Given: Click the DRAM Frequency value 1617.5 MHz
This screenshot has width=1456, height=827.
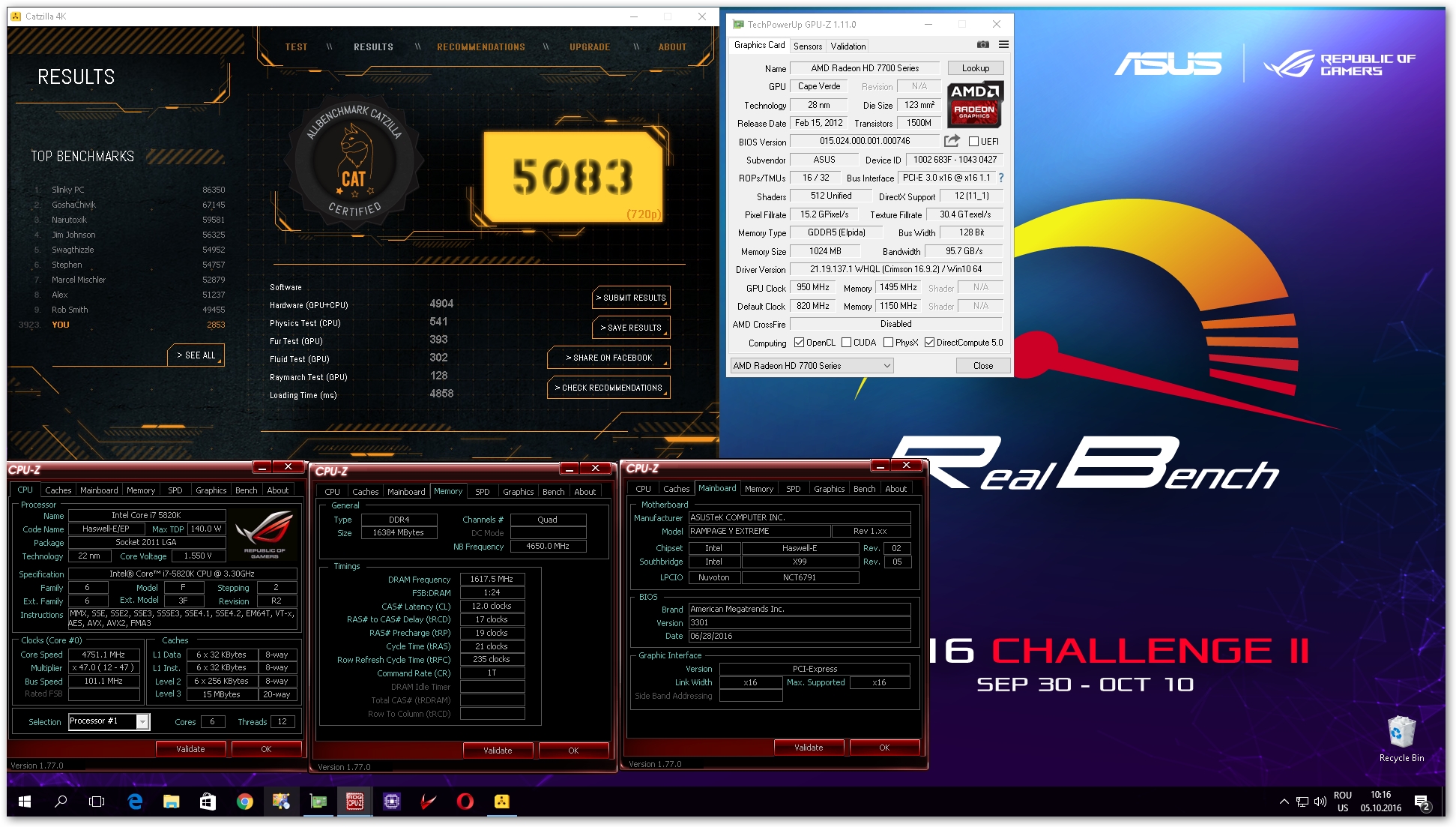Looking at the screenshot, I should click(x=492, y=579).
